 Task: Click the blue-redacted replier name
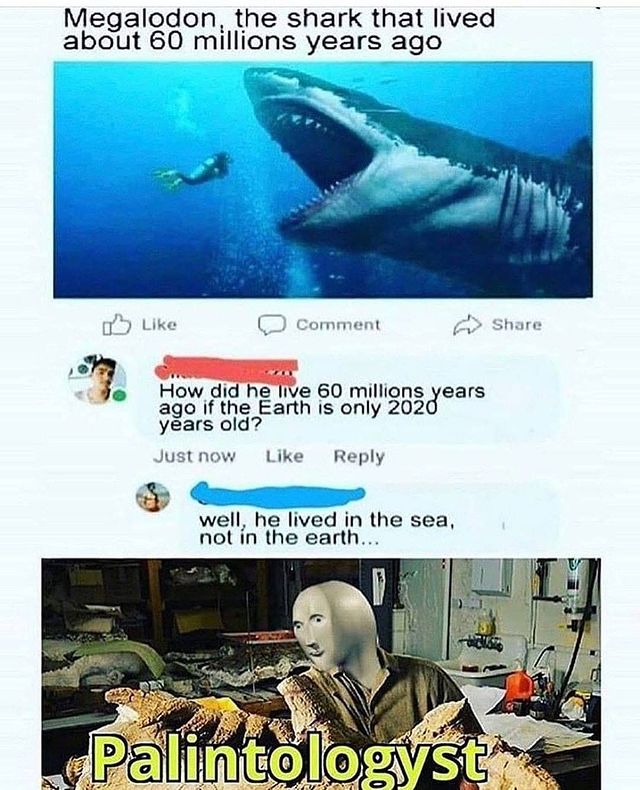(278, 494)
